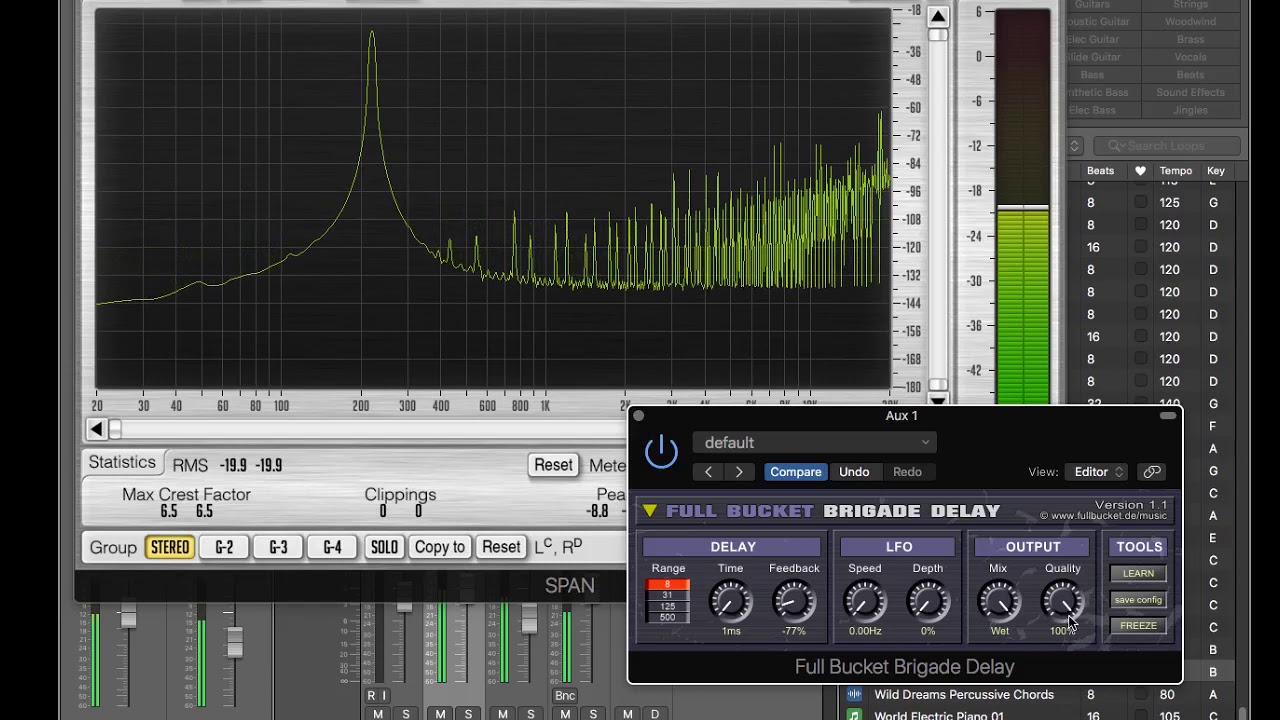
Task: Toggle SOLO in the SPAN group row
Action: point(384,547)
